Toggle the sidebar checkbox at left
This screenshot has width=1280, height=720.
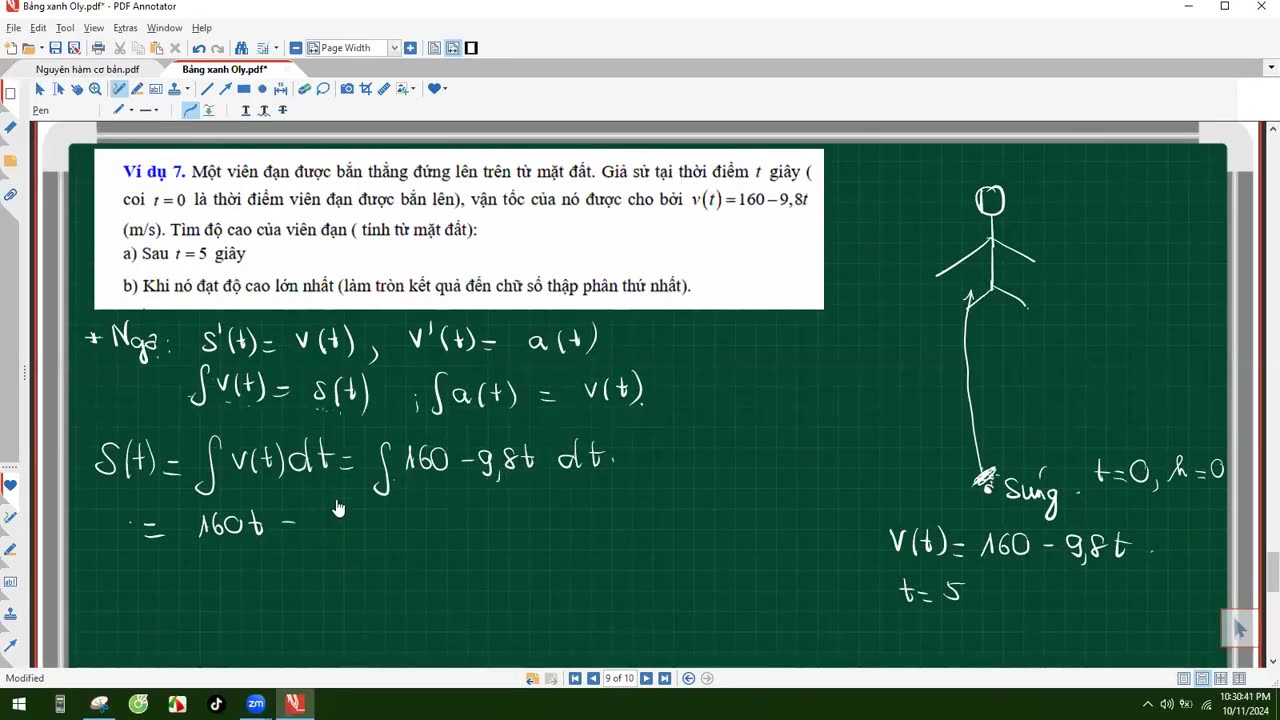click(x=10, y=95)
